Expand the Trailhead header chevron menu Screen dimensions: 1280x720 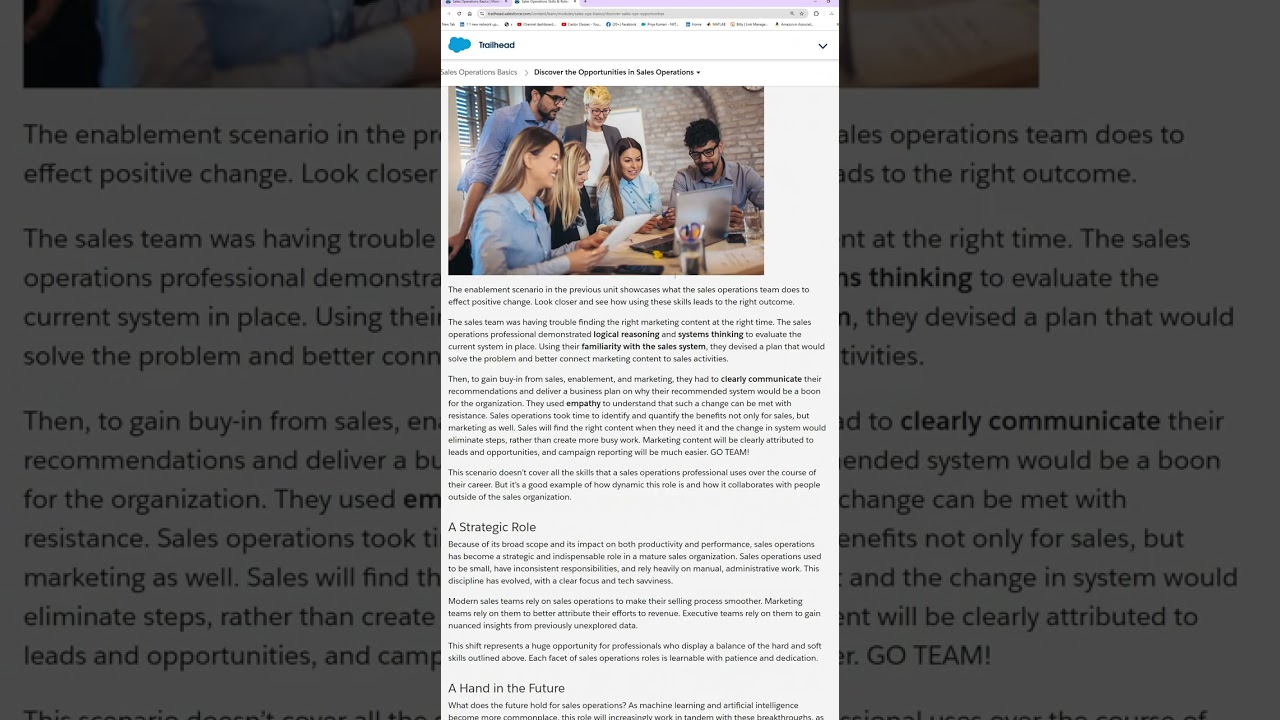tap(823, 46)
